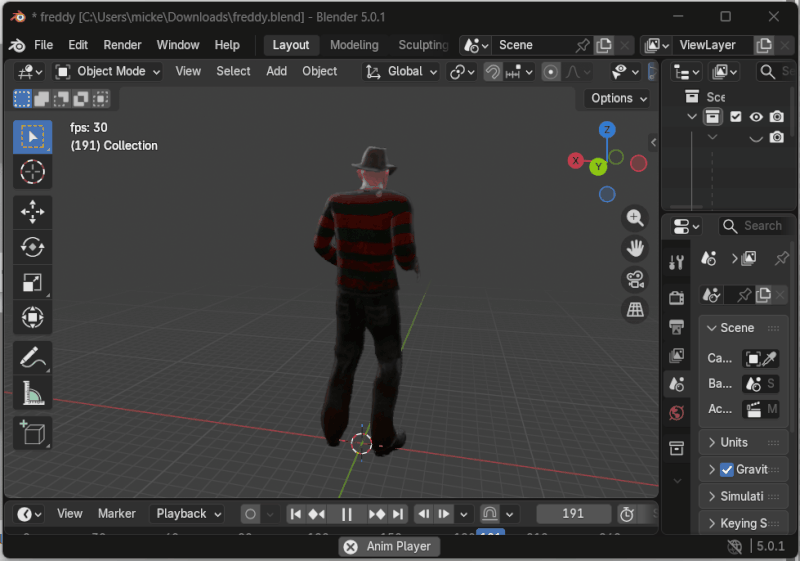Open the File menu
The width and height of the screenshot is (800, 561).
[43, 45]
